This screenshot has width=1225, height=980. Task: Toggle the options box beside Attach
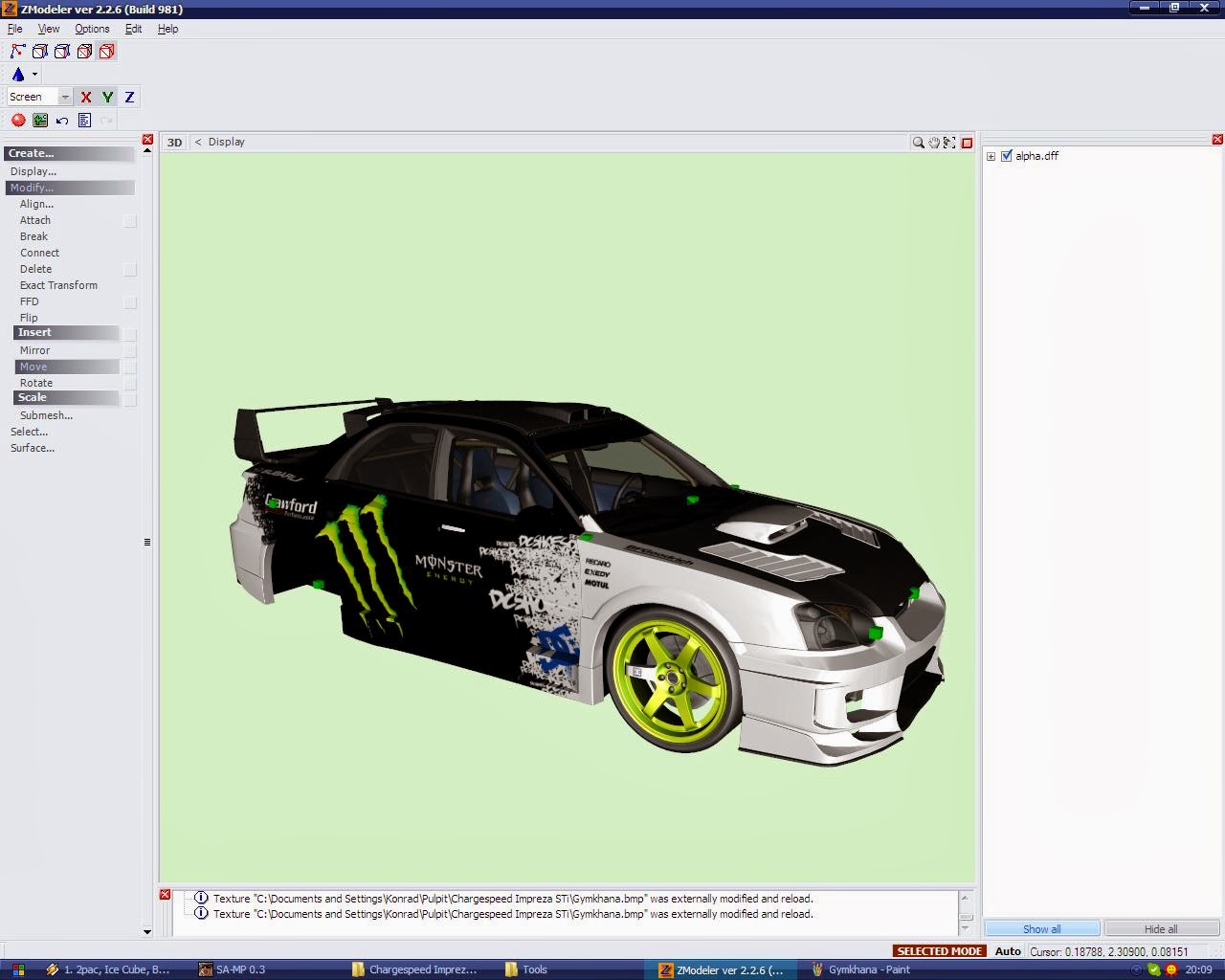click(x=130, y=221)
